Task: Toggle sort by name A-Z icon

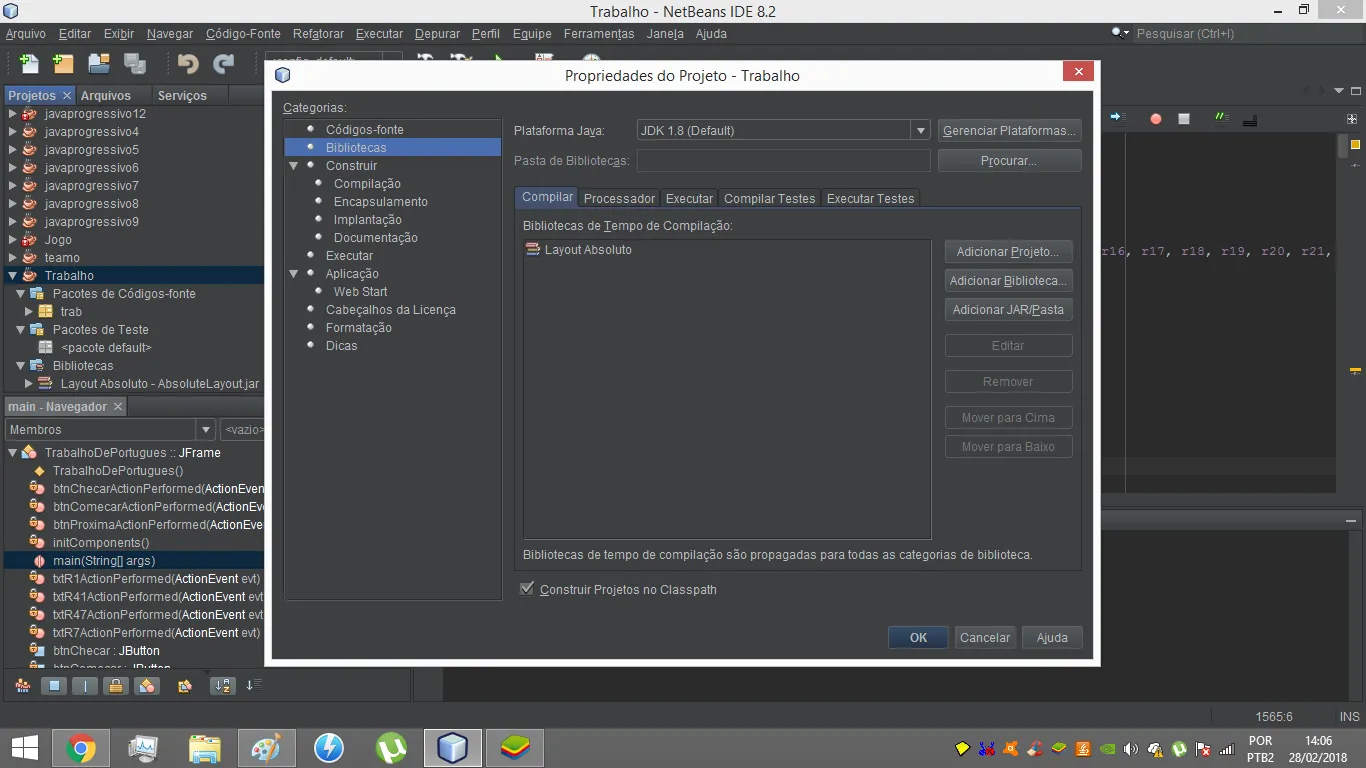Action: (223, 686)
